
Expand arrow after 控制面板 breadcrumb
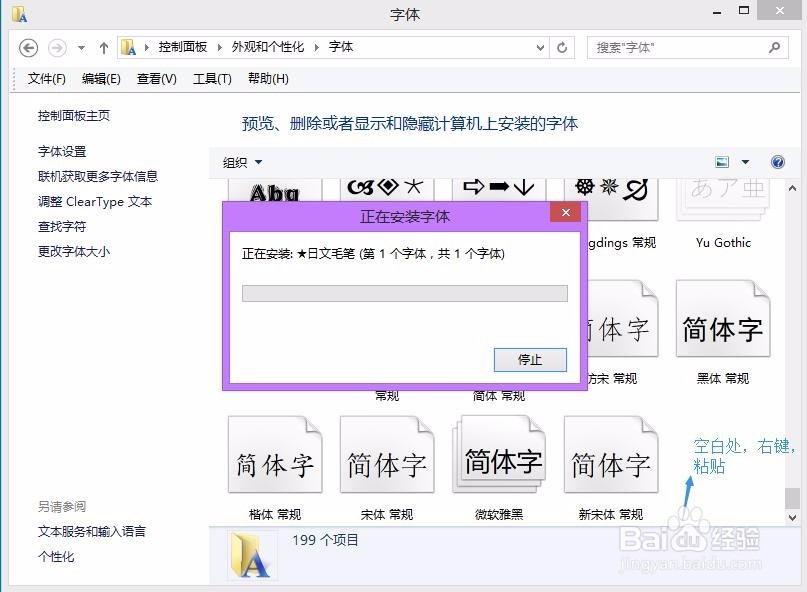220,47
